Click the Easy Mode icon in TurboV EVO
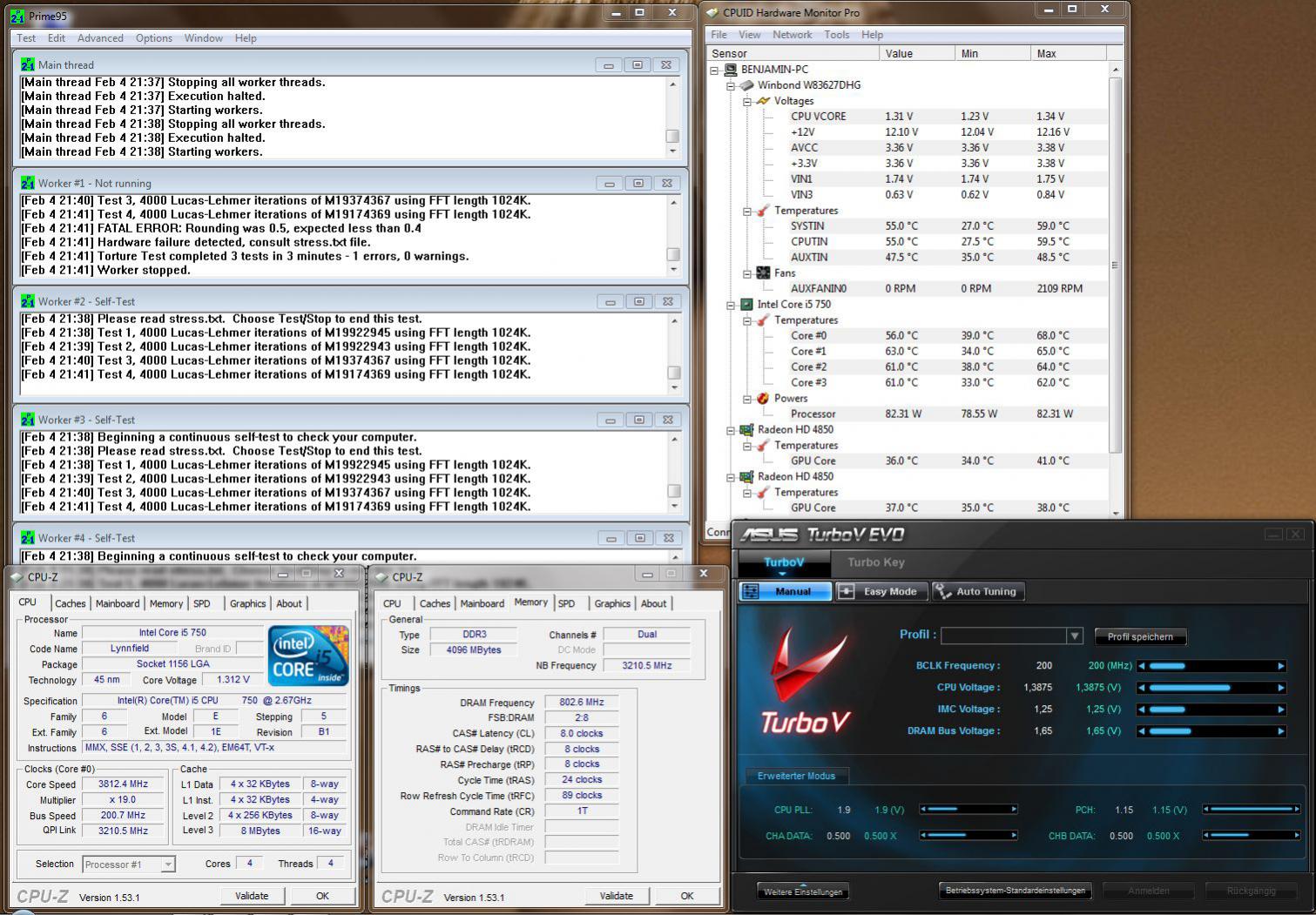 coord(846,591)
